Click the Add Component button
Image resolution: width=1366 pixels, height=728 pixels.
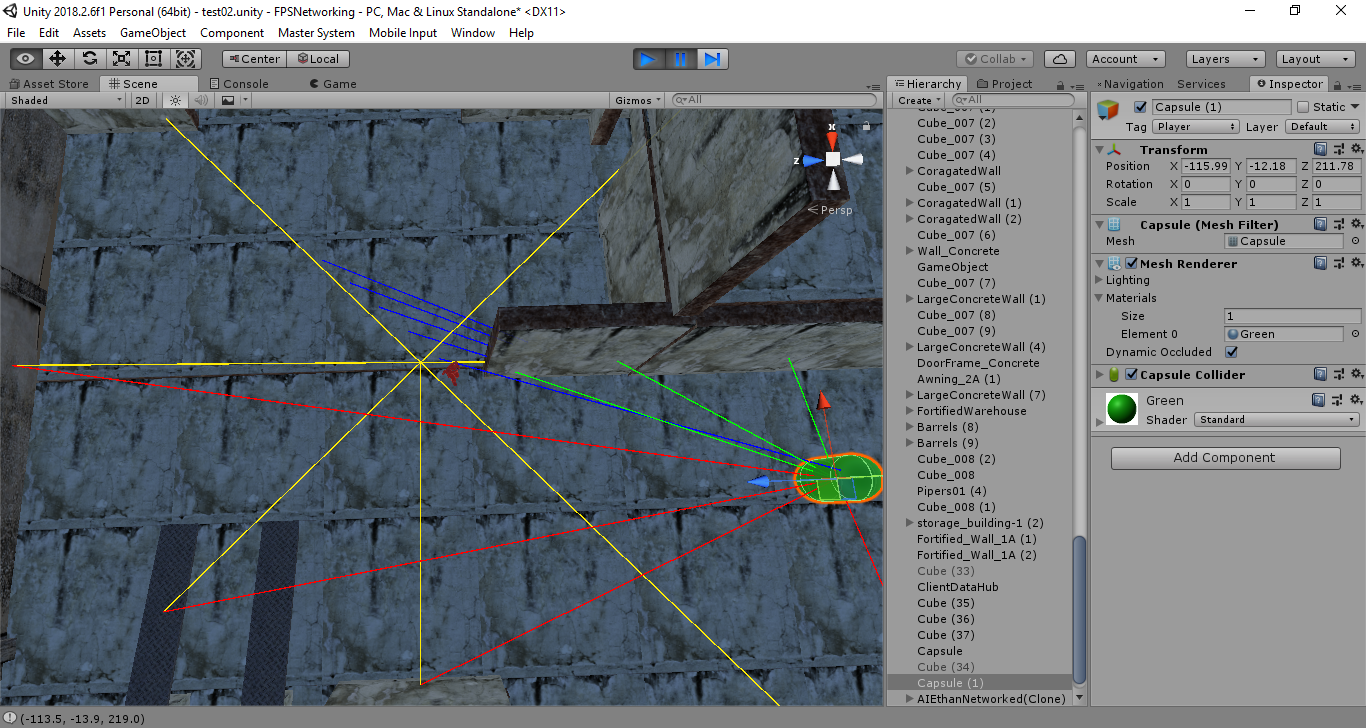point(1225,458)
